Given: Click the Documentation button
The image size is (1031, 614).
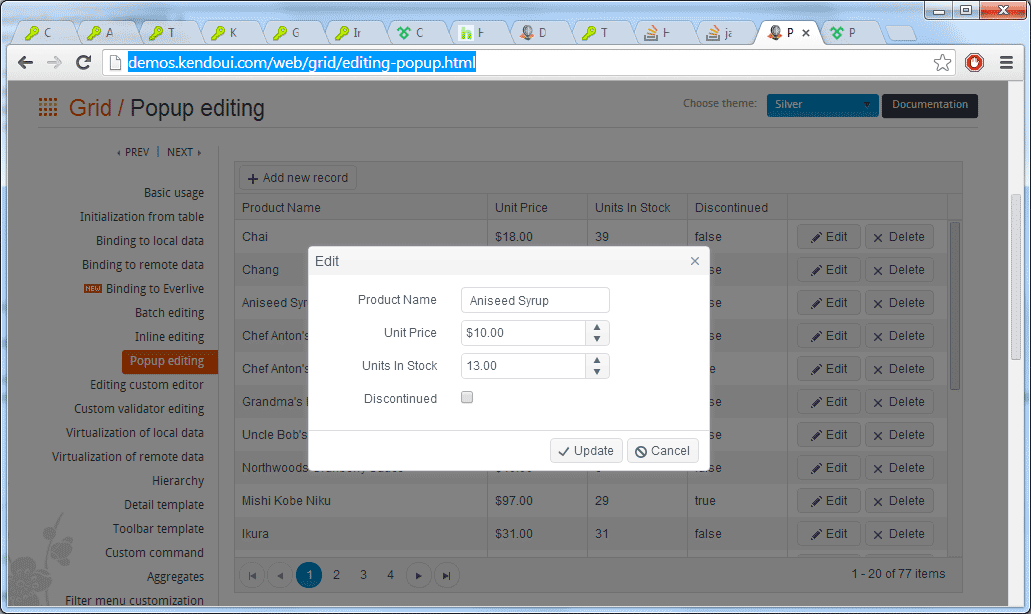Looking at the screenshot, I should tap(930, 105).
